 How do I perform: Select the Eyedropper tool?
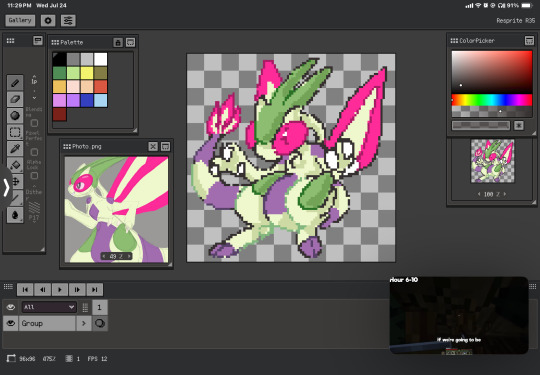(x=15, y=149)
